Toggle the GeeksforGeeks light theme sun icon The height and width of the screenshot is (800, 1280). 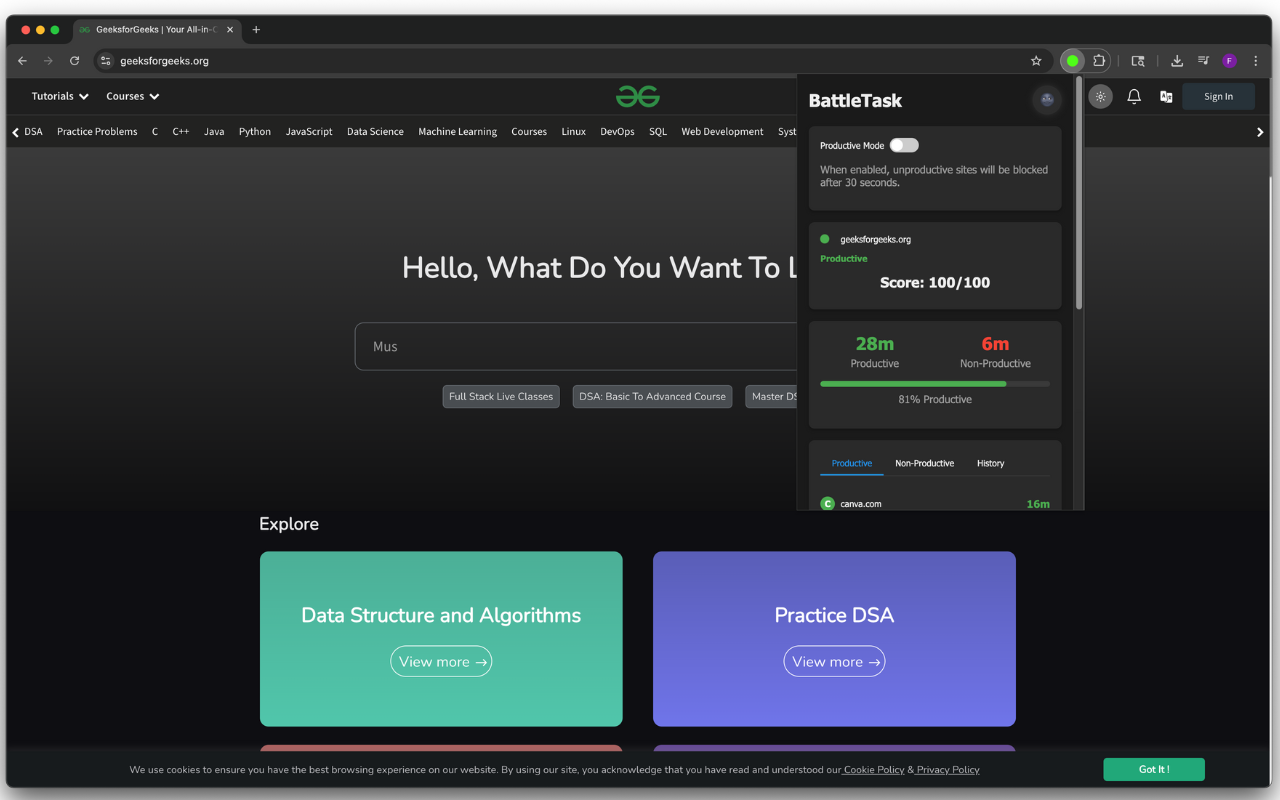pos(1100,97)
